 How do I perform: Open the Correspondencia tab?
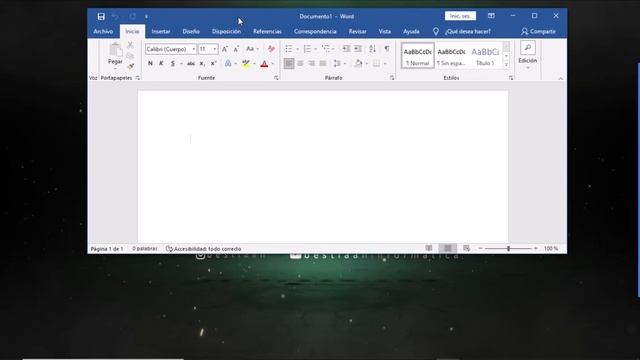point(315,31)
